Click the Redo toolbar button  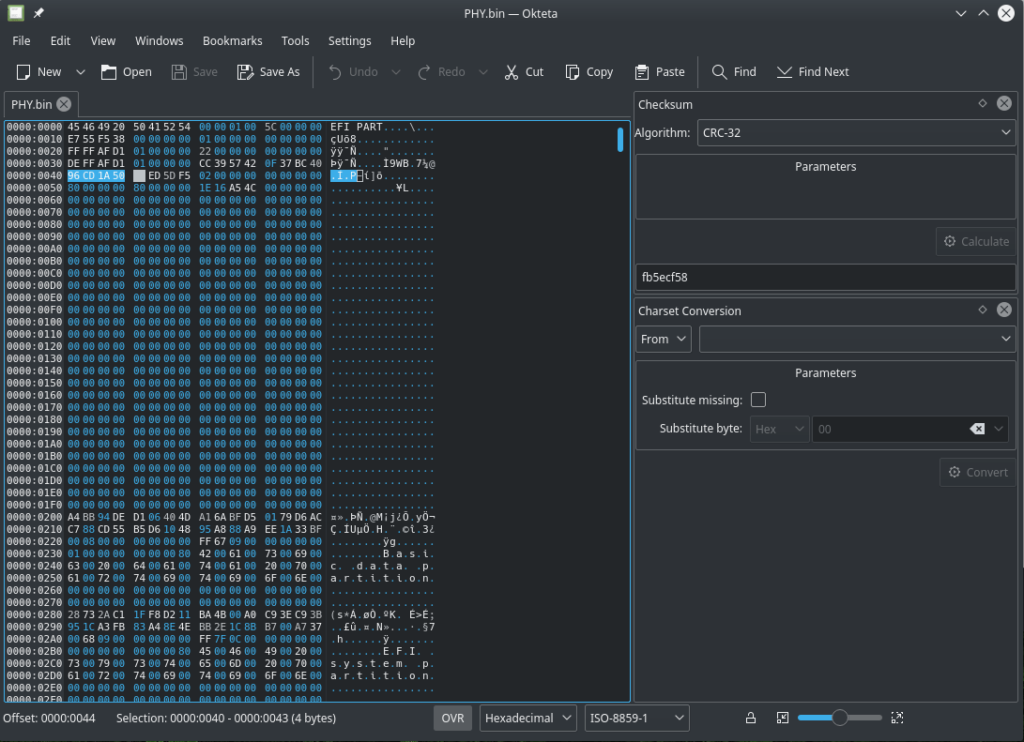tap(441, 72)
